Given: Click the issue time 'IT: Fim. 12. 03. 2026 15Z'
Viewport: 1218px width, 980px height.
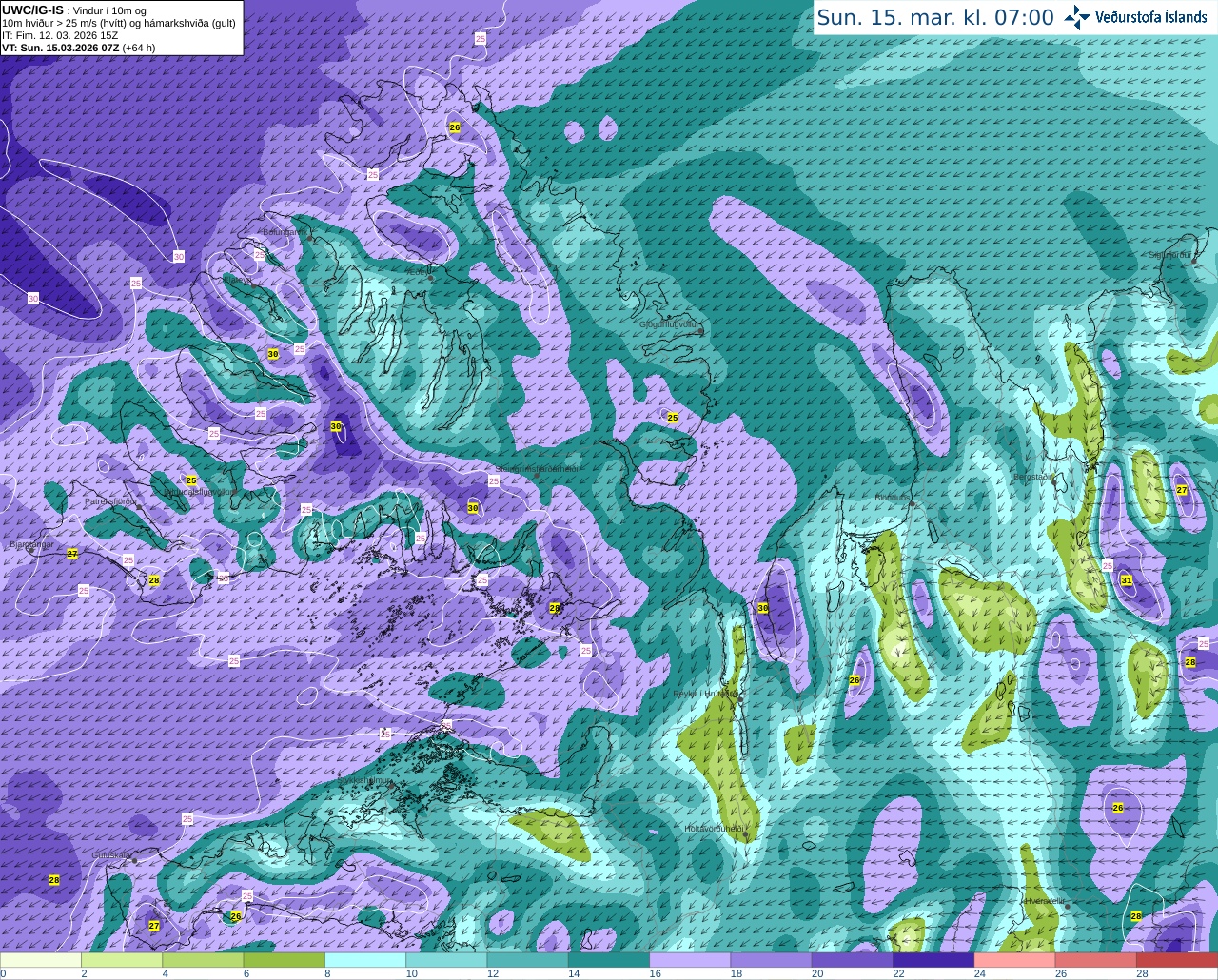Looking at the screenshot, I should click(x=60, y=35).
